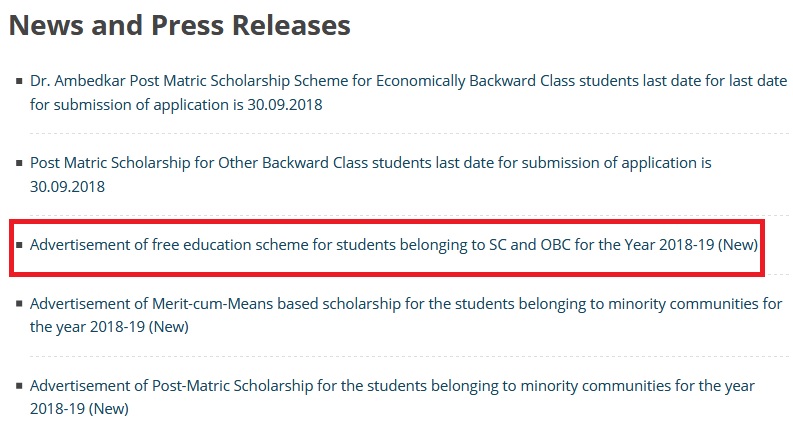Click the News and Press Releases heading

(180, 25)
